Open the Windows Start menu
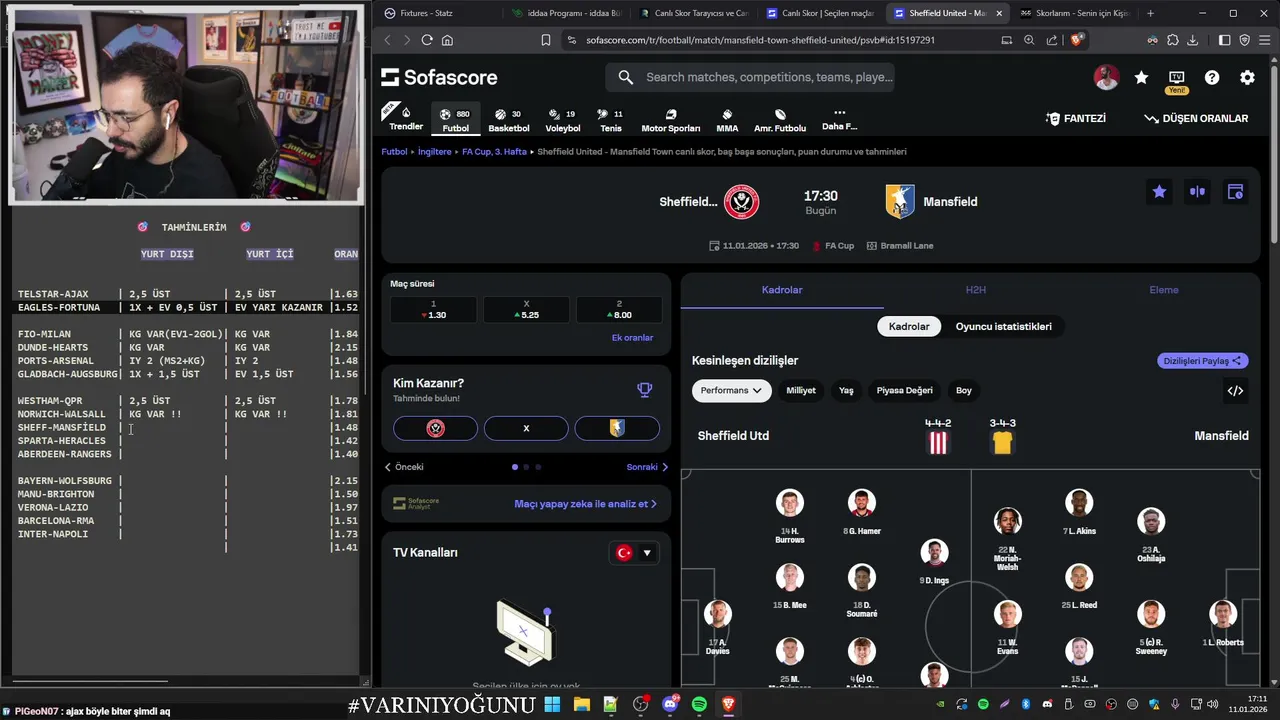 [x=552, y=705]
